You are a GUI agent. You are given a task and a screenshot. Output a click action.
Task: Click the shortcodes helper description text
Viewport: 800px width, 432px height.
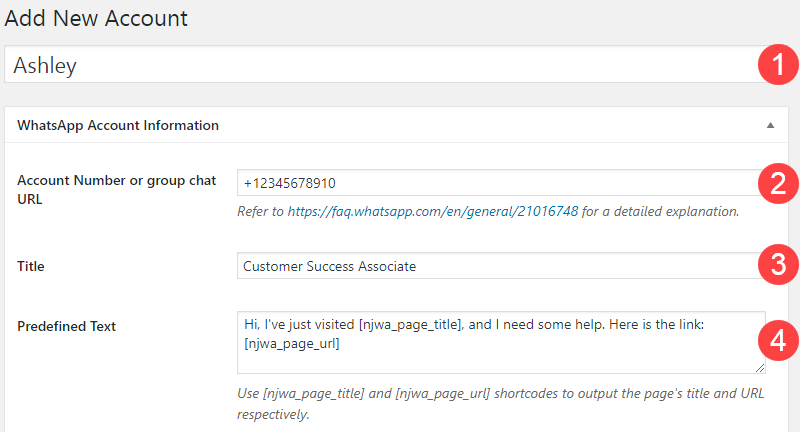coord(501,403)
